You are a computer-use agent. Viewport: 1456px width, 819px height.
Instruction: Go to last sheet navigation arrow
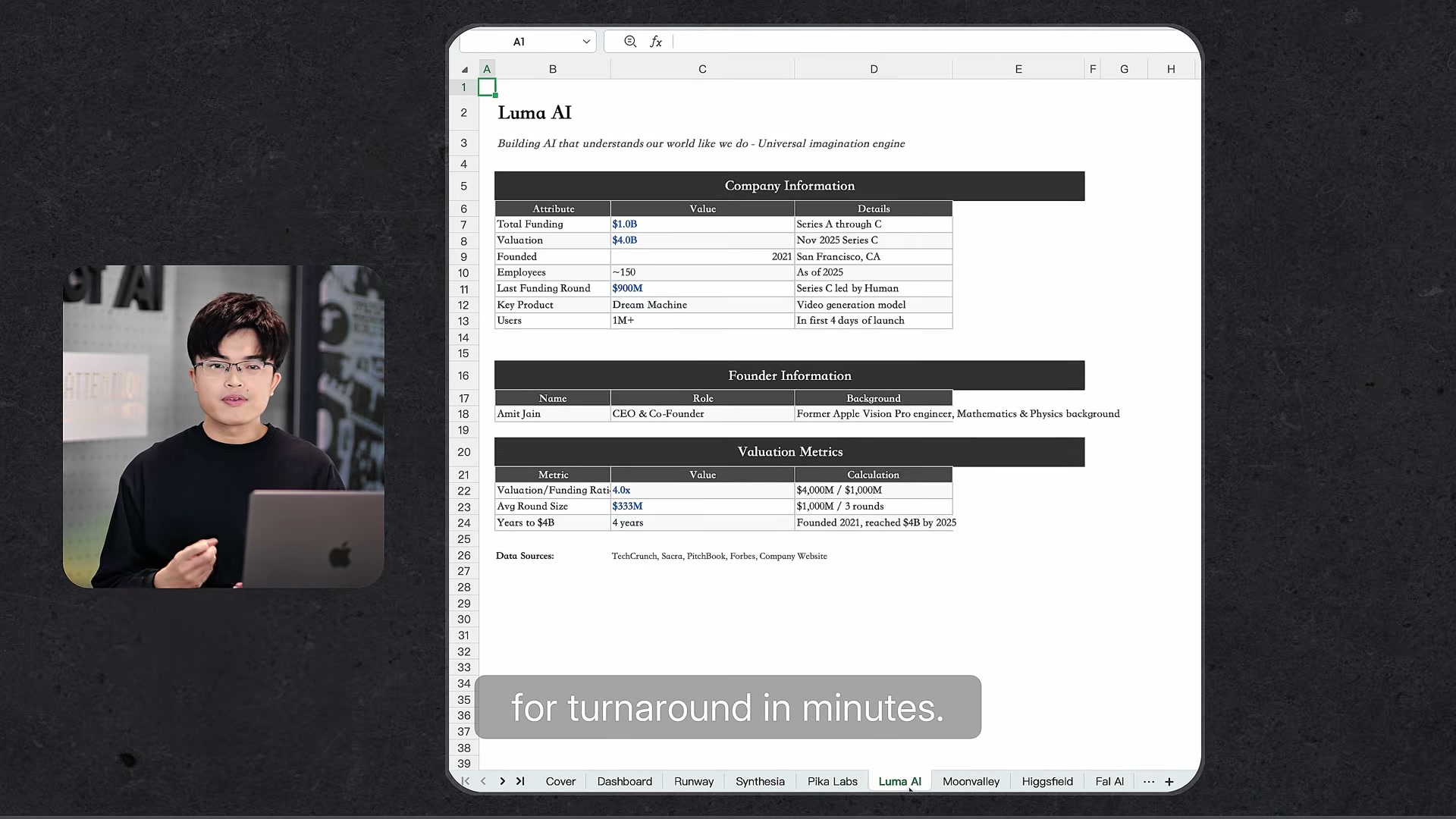(520, 781)
